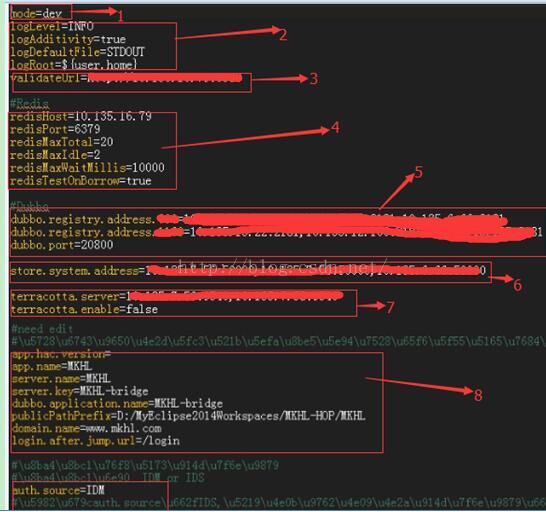Click the #need edit comment
The image size is (546, 512).
tap(42, 328)
